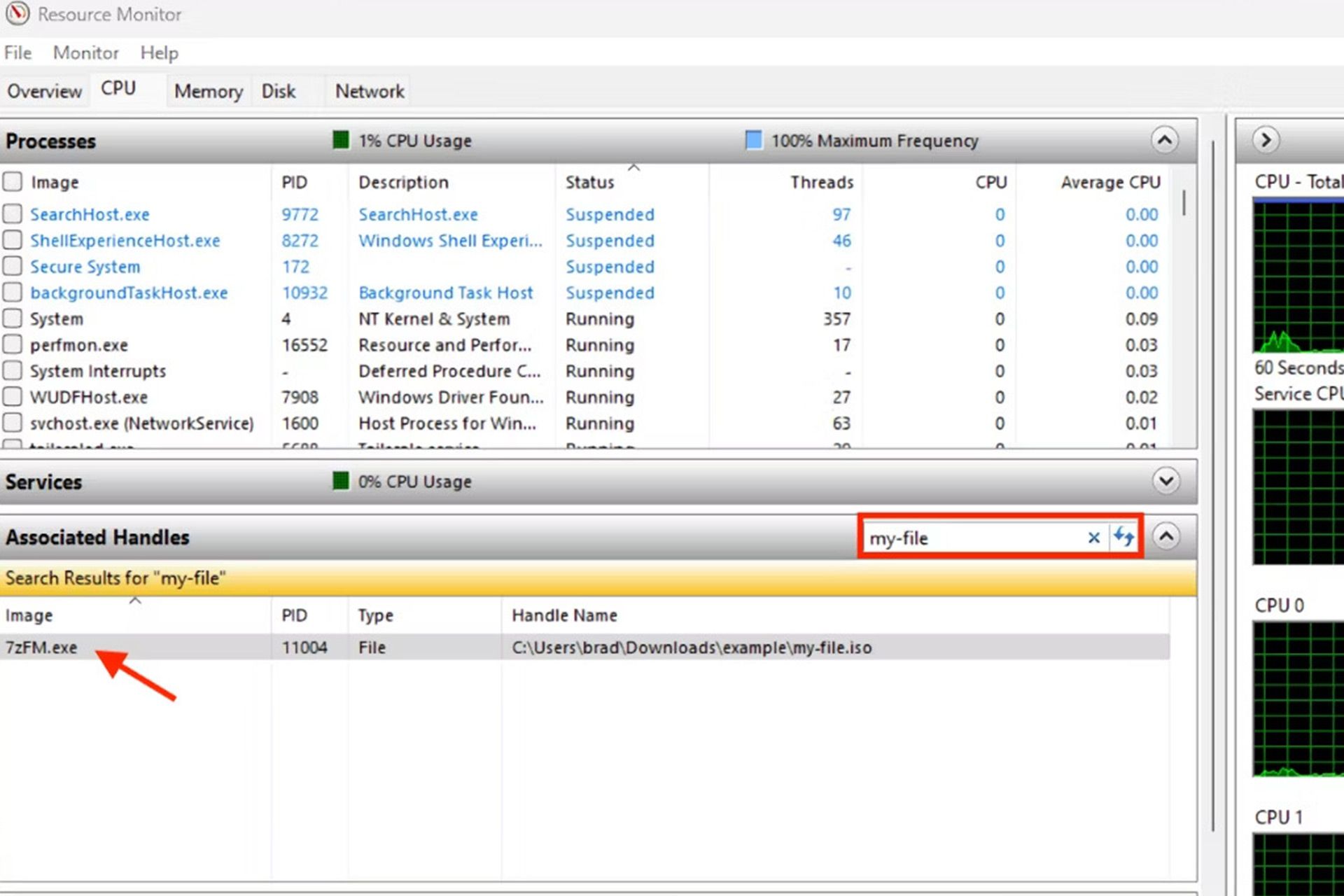Click the green CPU Usage indicator in Processes header
The image size is (1344, 896).
[x=341, y=140]
